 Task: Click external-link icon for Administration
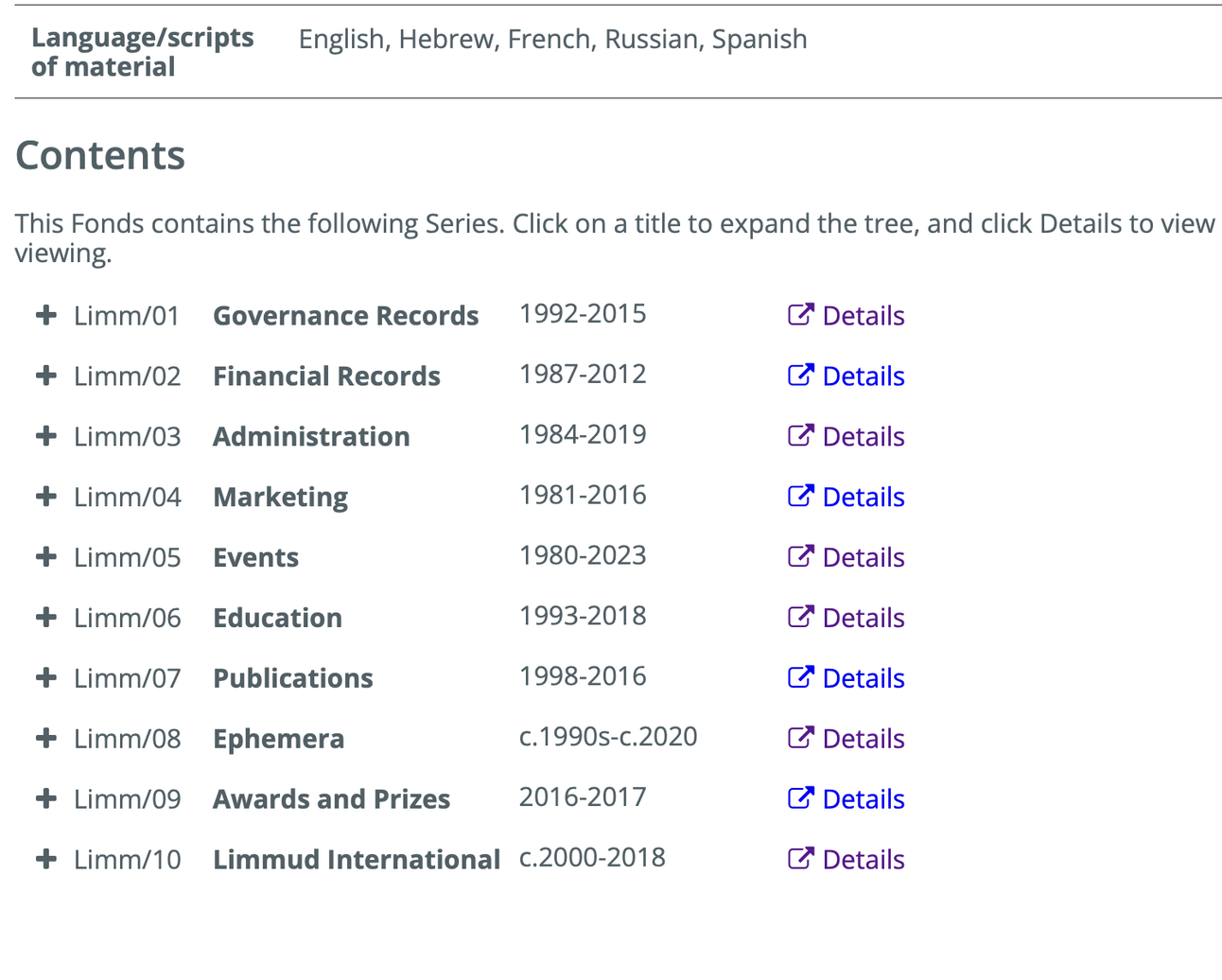[x=800, y=435]
